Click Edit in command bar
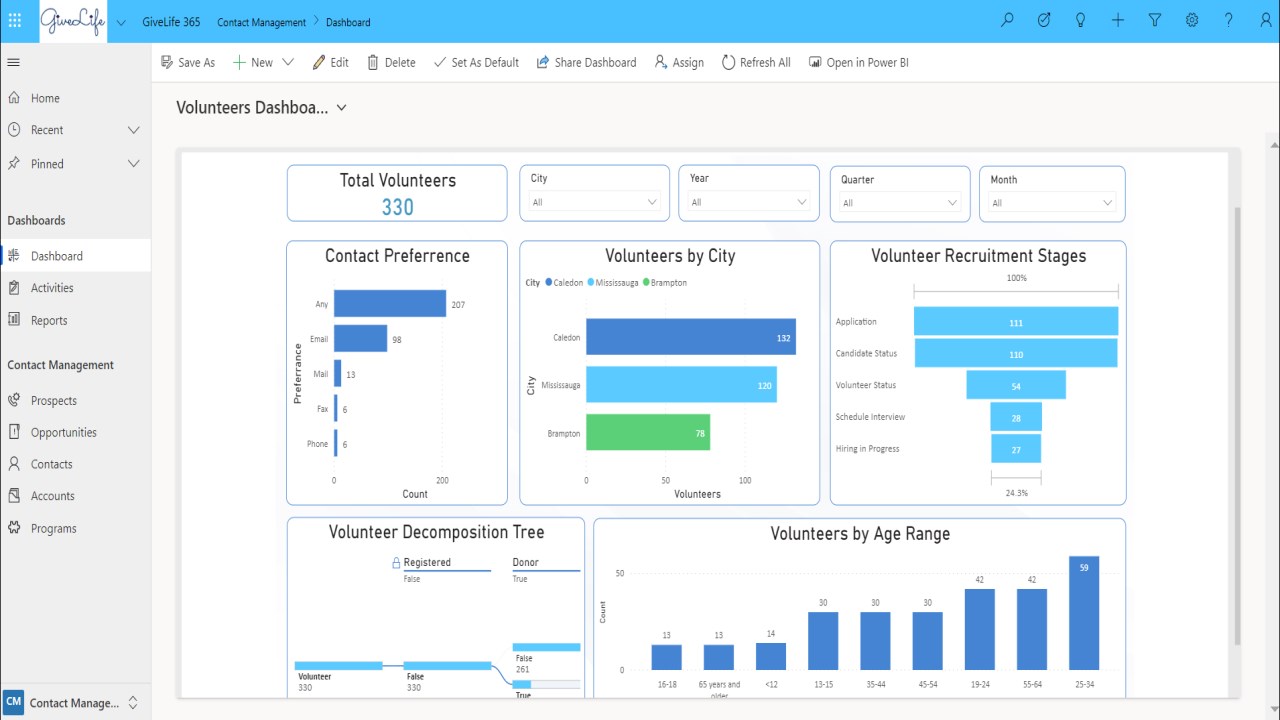1280x720 pixels. 331,62
